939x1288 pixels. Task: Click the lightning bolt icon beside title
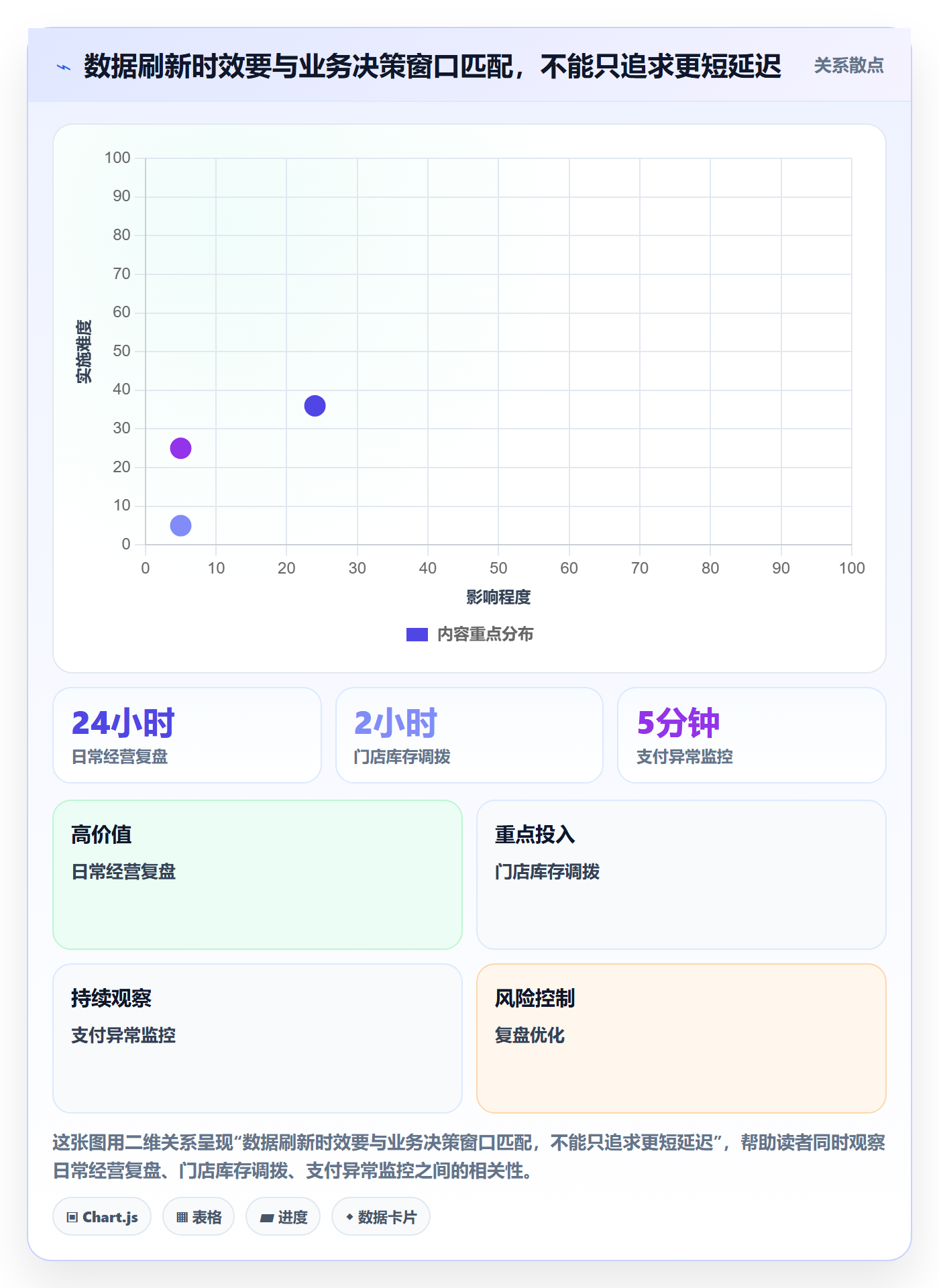point(64,67)
